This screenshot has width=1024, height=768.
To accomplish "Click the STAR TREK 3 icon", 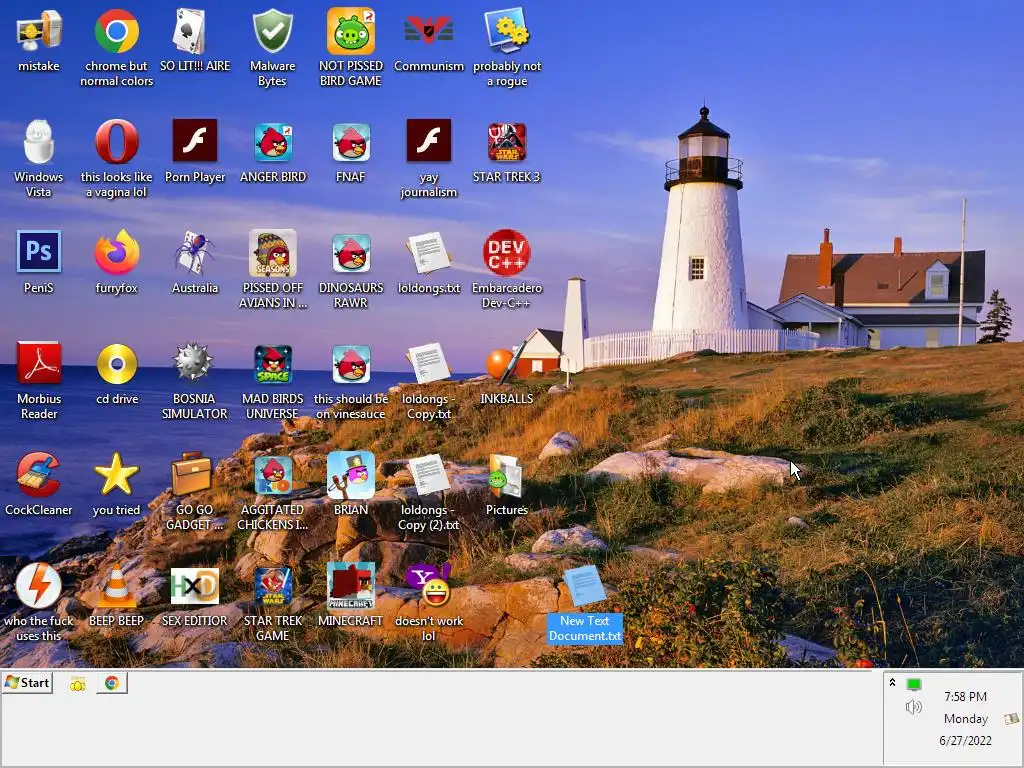I will coord(507,142).
